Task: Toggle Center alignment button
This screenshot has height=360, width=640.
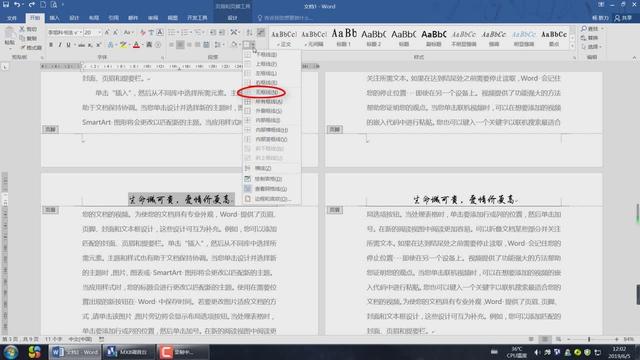Action: click(180, 45)
